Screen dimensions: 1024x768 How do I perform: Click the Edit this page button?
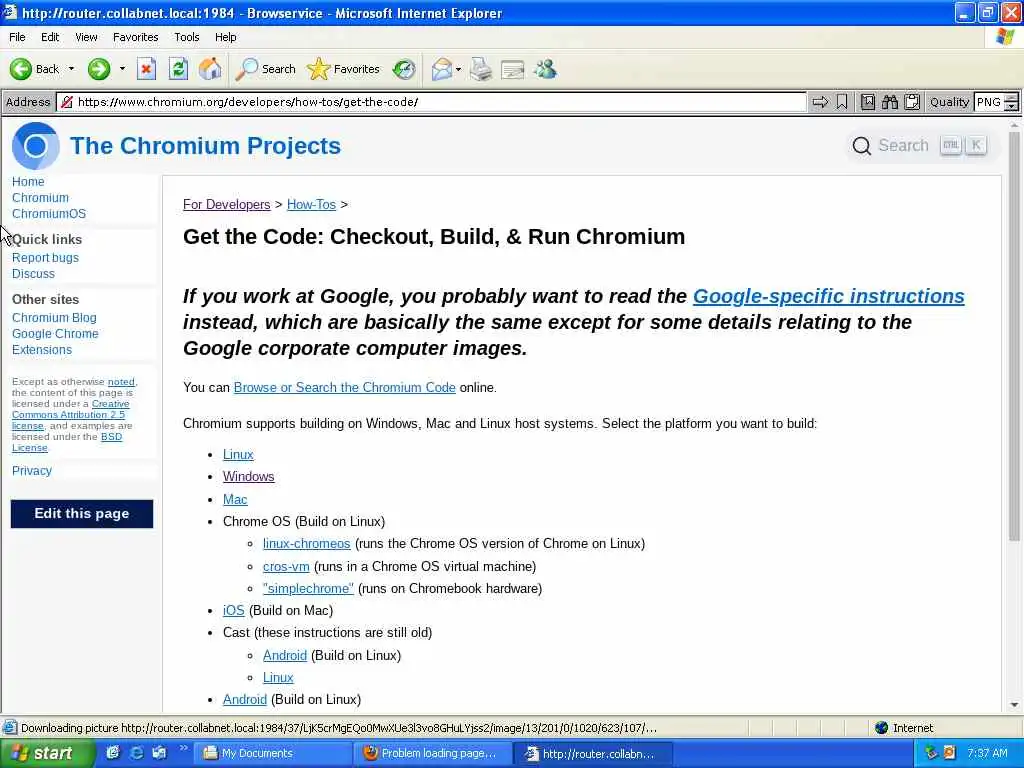[x=82, y=513]
